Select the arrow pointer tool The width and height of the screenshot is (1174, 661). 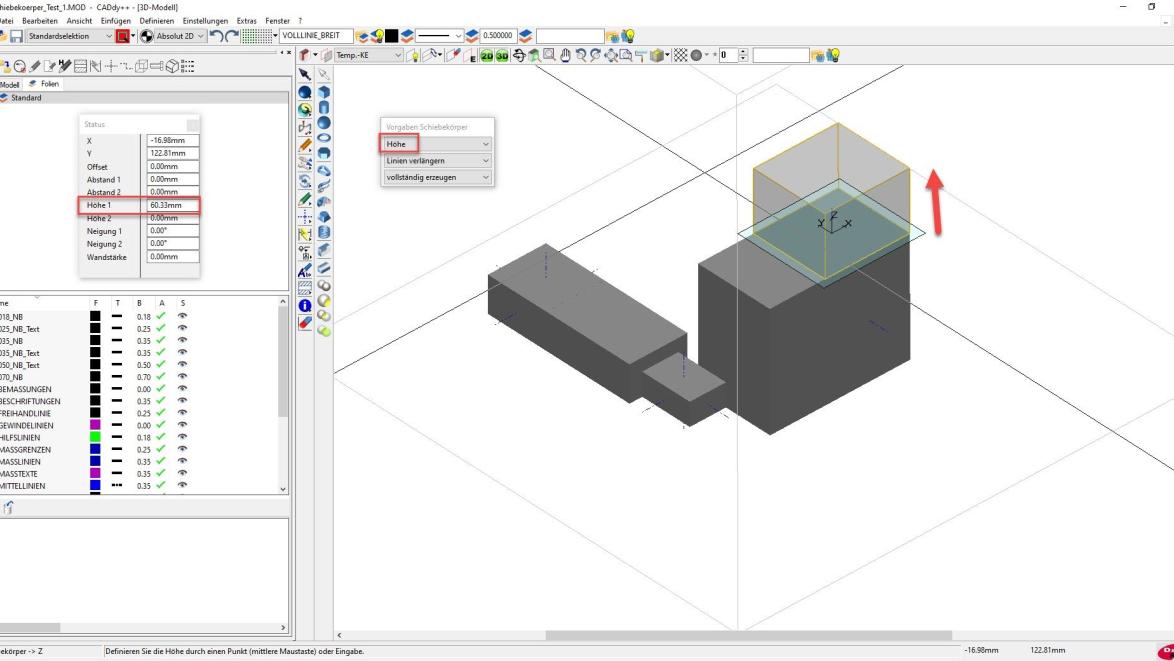tap(306, 75)
